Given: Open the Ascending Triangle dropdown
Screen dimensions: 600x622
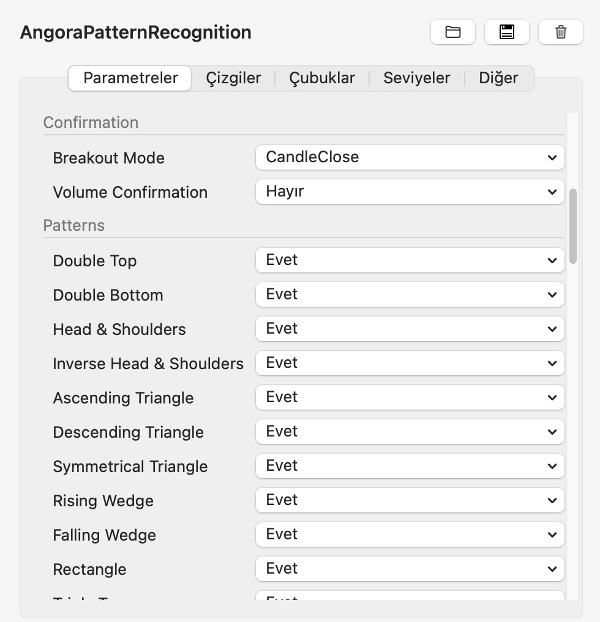Looking at the screenshot, I should coord(410,397).
